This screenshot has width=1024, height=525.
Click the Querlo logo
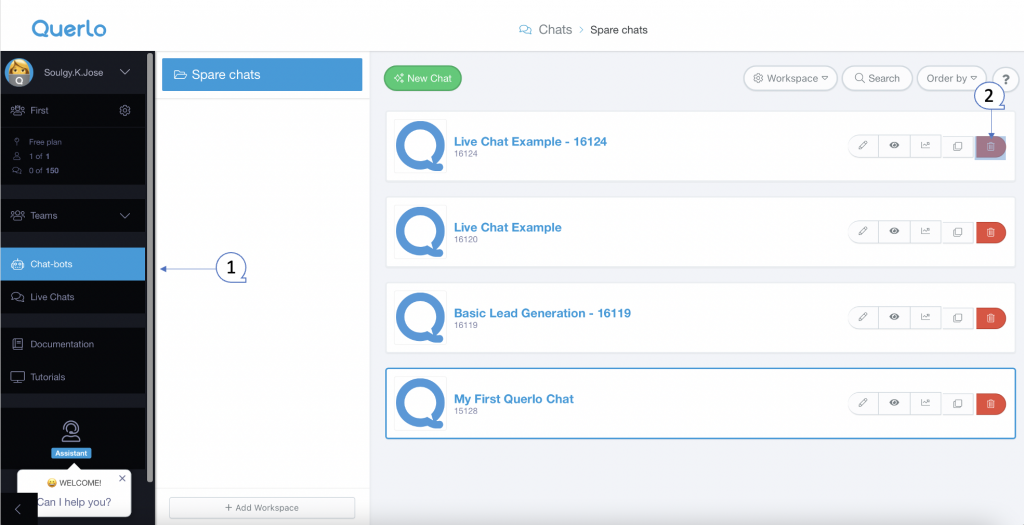tap(69, 28)
